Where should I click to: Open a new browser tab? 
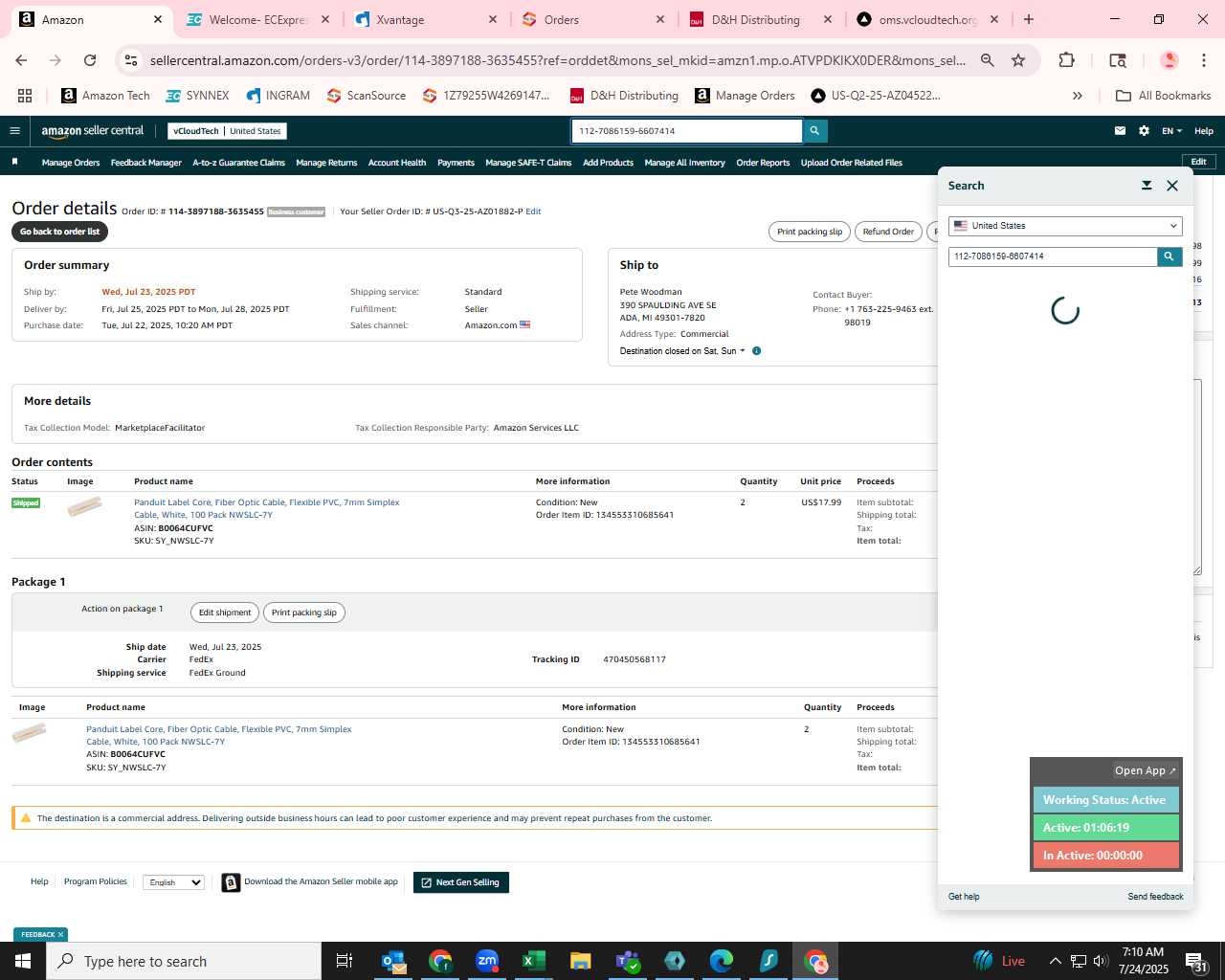(x=1029, y=19)
